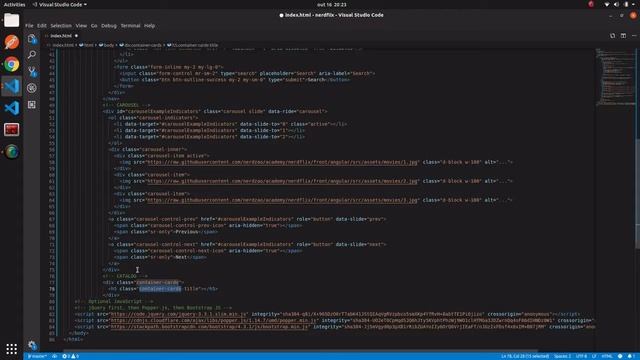Click the Previous span text on line 69

click(x=187, y=232)
